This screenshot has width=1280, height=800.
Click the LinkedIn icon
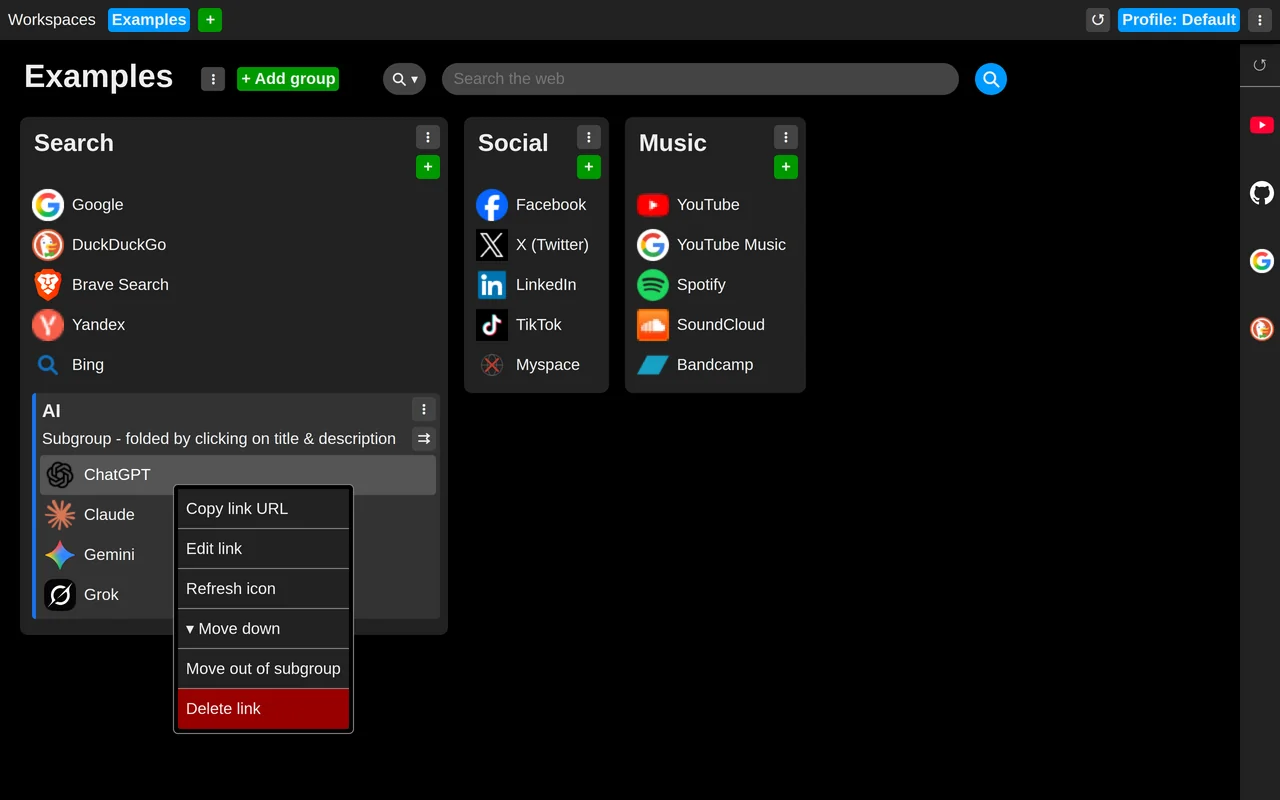(492, 285)
